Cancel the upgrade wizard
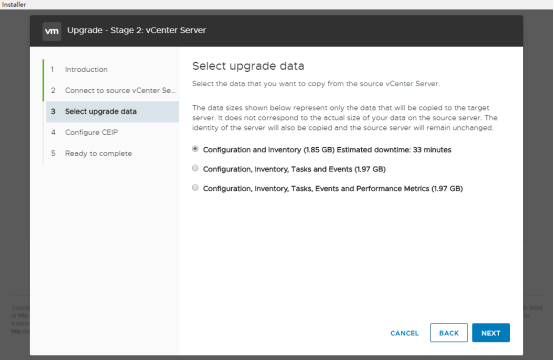 (404, 333)
